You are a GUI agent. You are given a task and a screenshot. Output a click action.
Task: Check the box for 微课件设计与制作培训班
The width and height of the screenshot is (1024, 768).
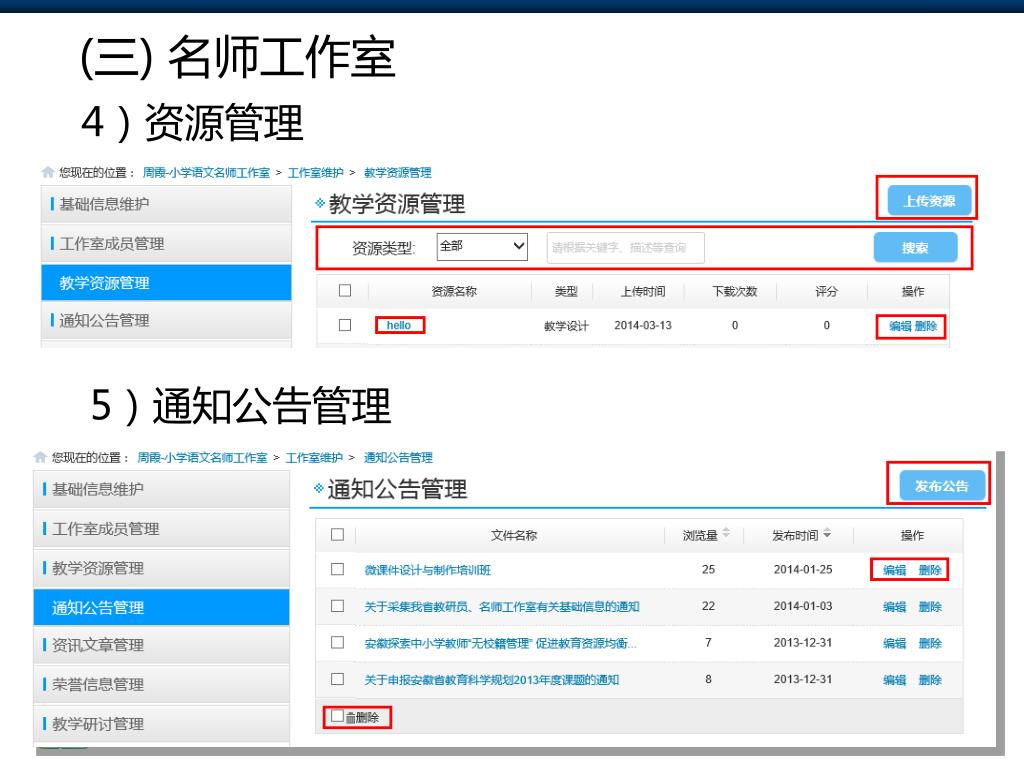(x=337, y=570)
